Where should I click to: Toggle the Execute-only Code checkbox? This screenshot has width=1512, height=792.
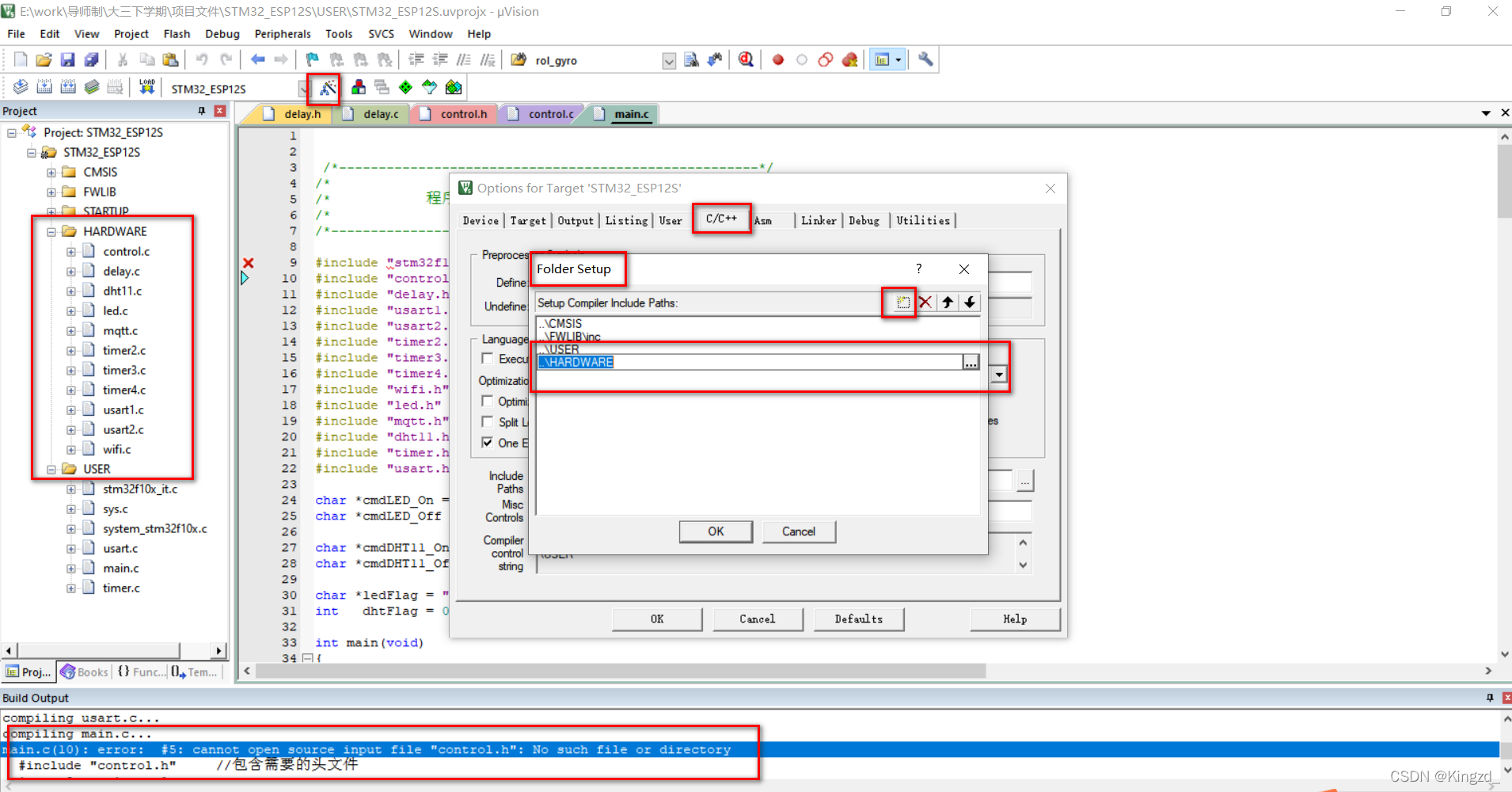click(488, 359)
